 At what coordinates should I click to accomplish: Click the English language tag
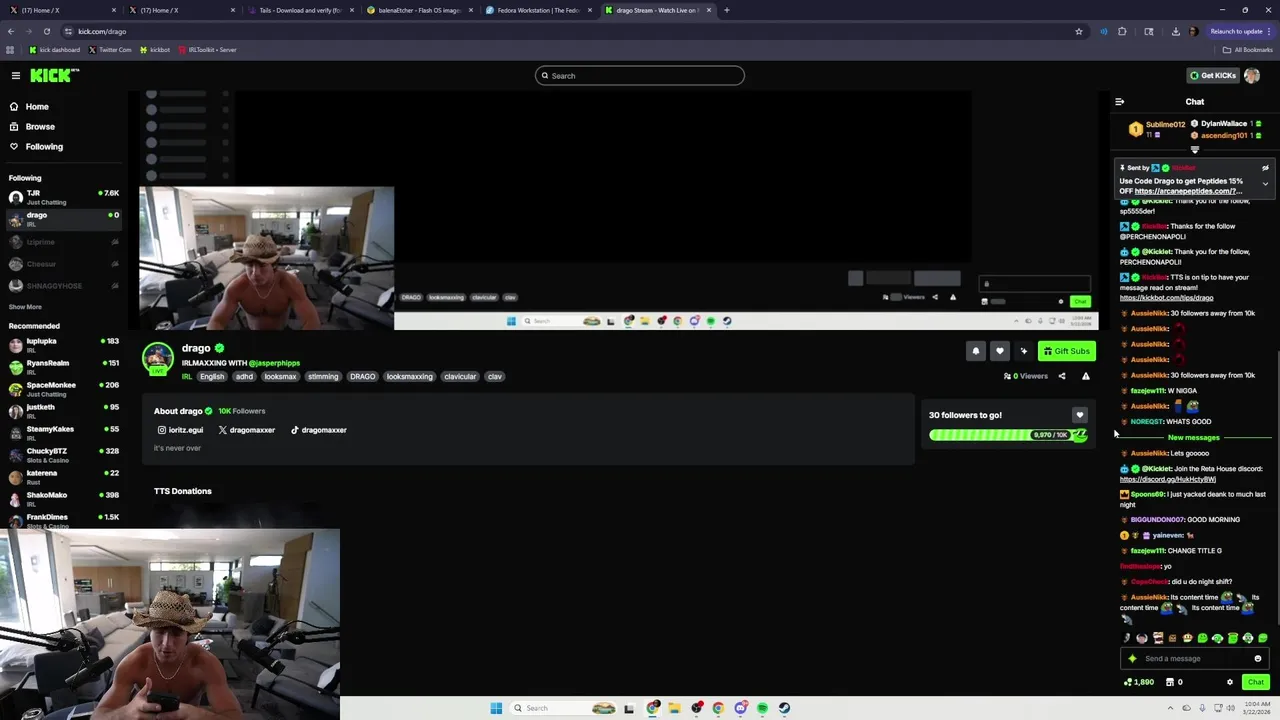point(212,377)
